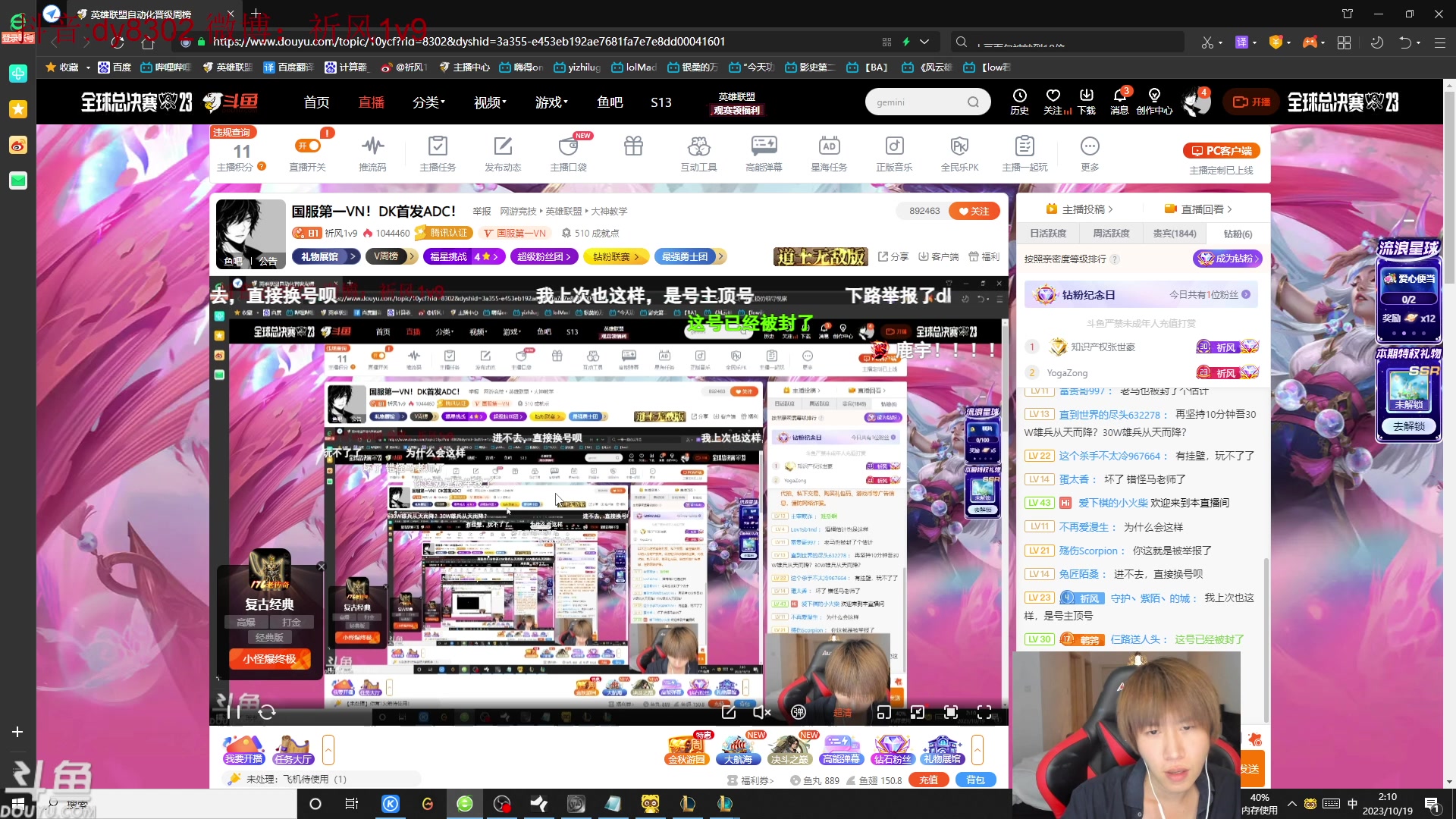Open the browser night mode moon icon

1377,42
